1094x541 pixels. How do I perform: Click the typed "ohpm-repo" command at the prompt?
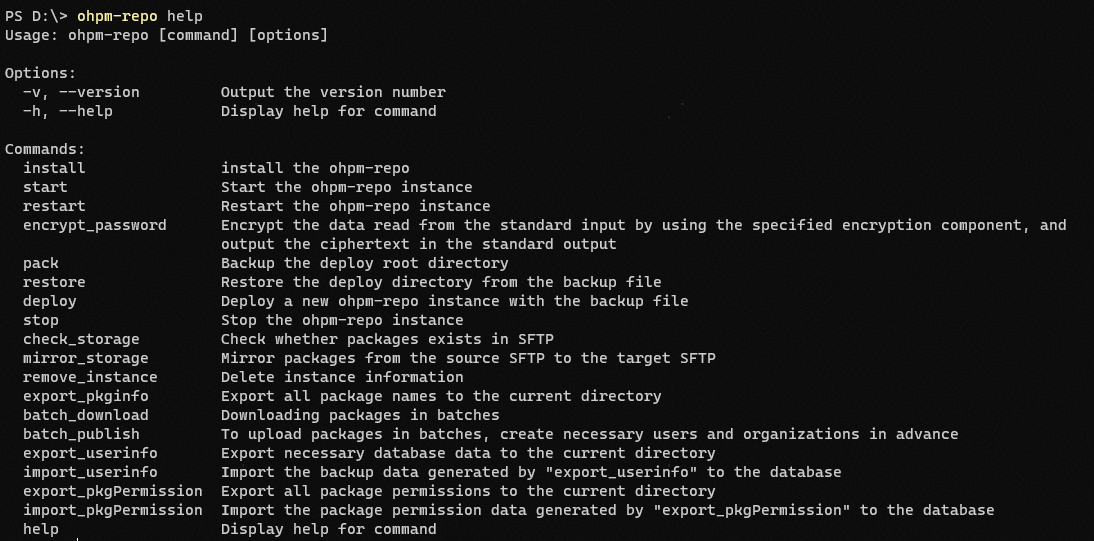117,16
